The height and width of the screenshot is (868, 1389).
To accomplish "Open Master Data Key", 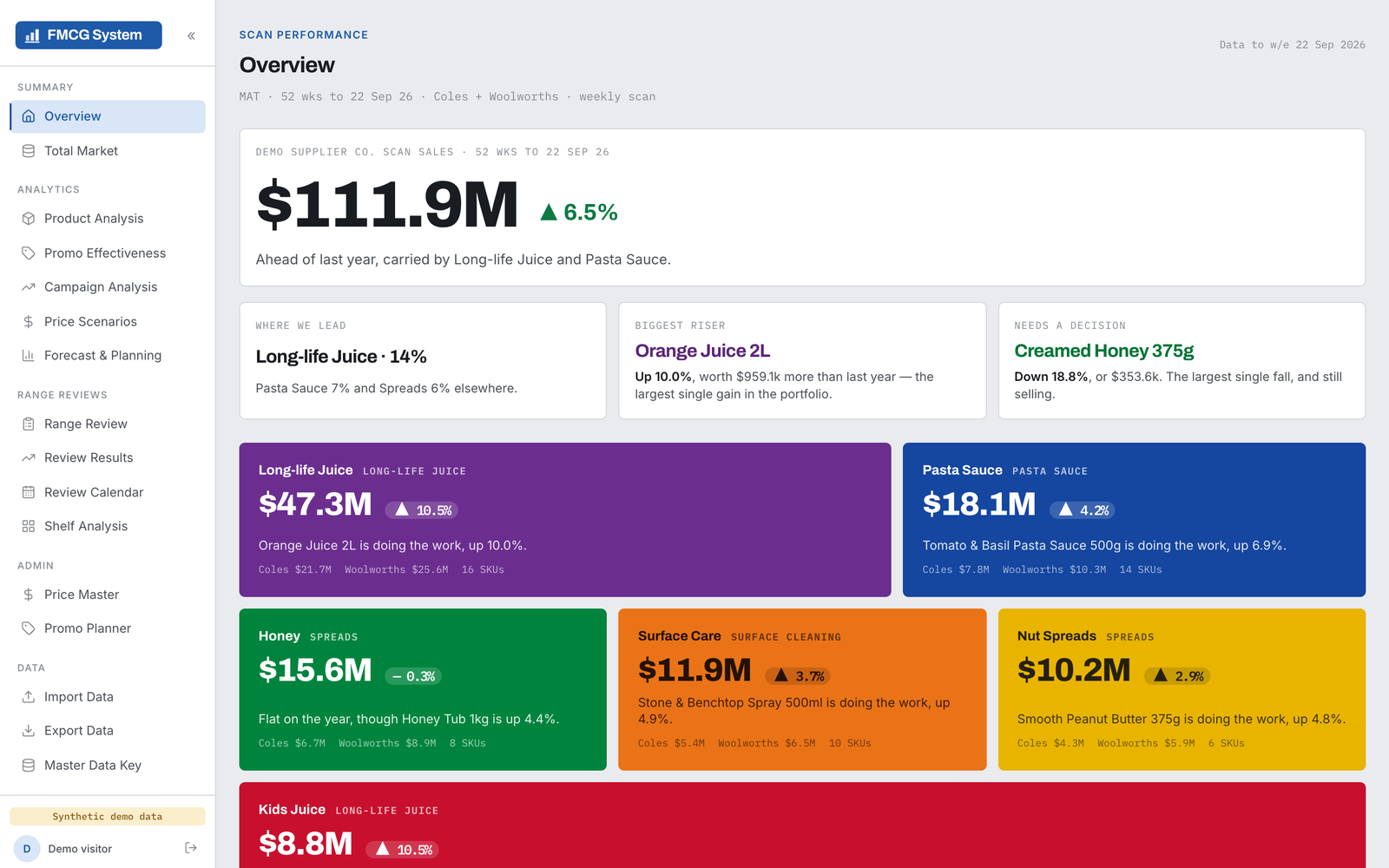I will (x=108, y=766).
